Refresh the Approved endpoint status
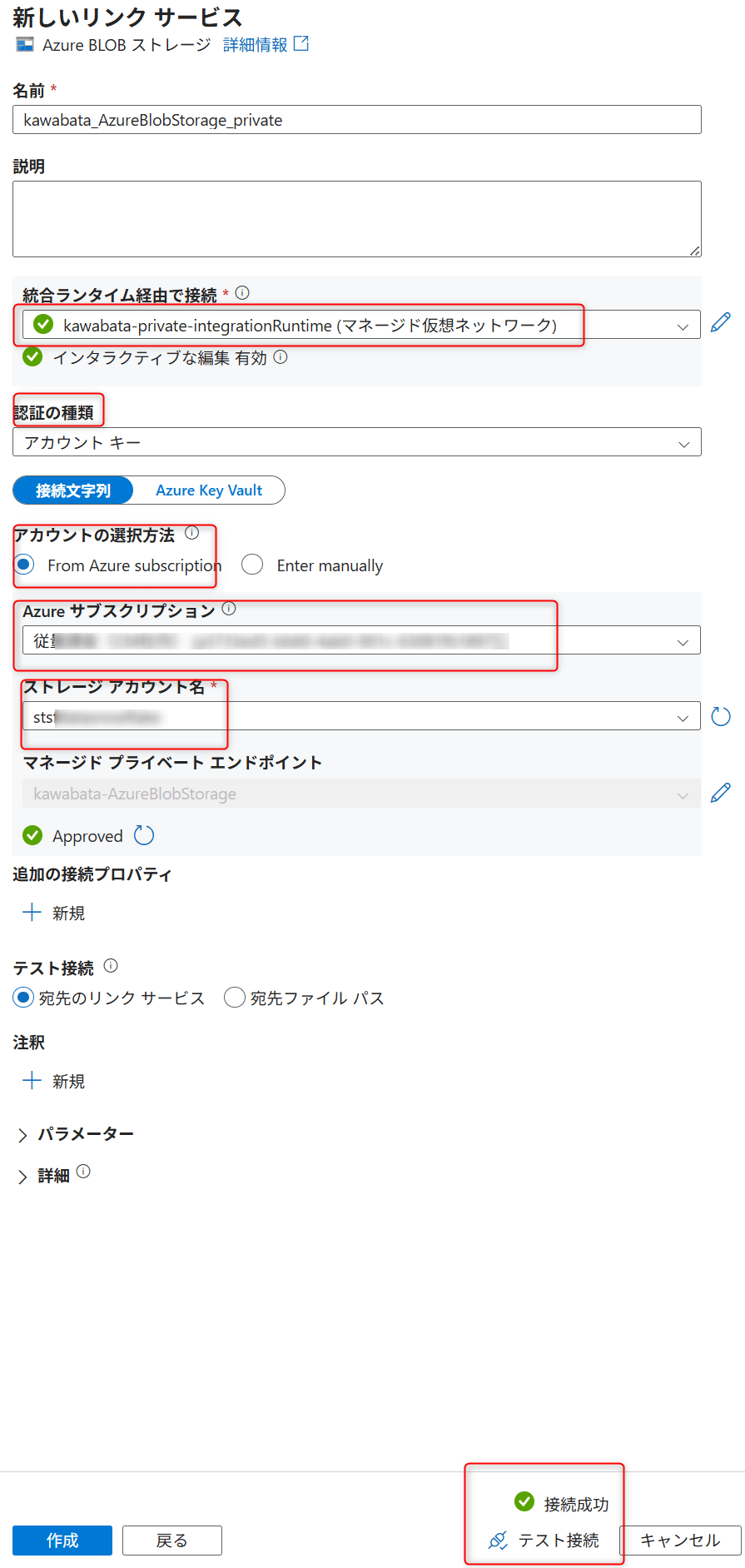Screen dimensions: 745x1568 coord(144,835)
